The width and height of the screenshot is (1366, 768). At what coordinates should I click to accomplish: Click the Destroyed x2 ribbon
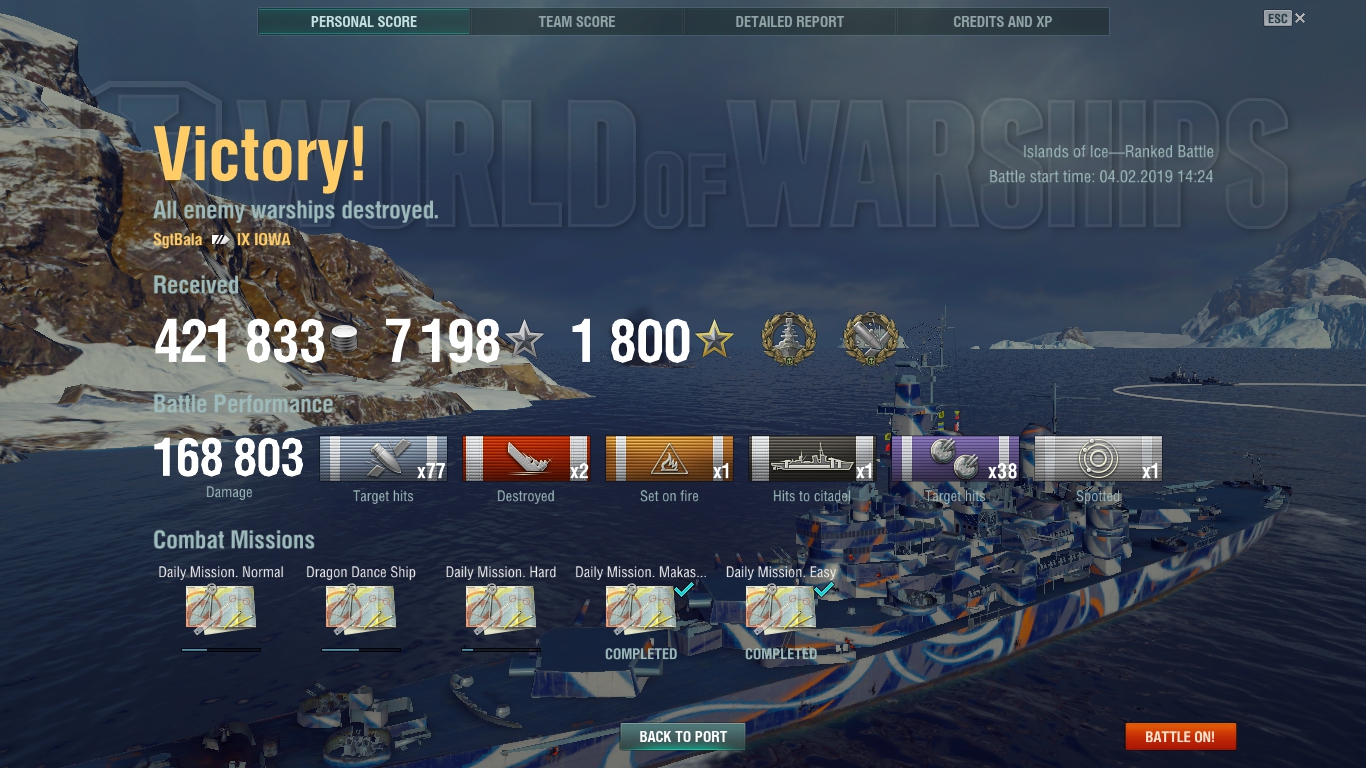(526, 459)
